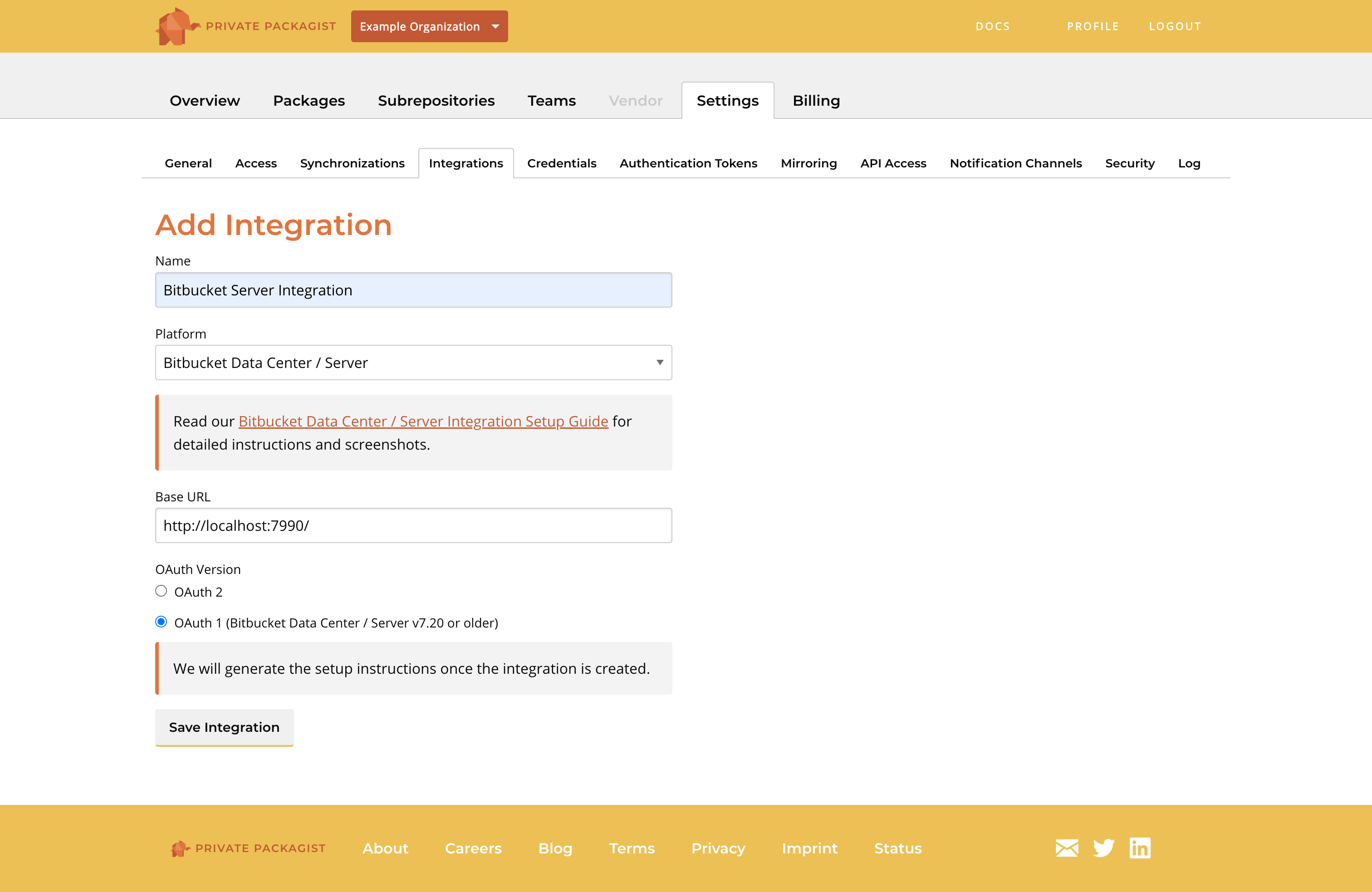Viewport: 1372px width, 892px height.
Task: Select Bitbucket Data Center Server platform
Action: point(413,362)
